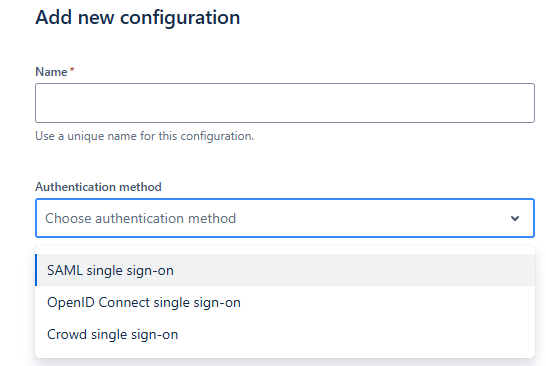The height and width of the screenshot is (366, 546).
Task: Click the word 'SAML' in the first option
Action: click(65, 271)
